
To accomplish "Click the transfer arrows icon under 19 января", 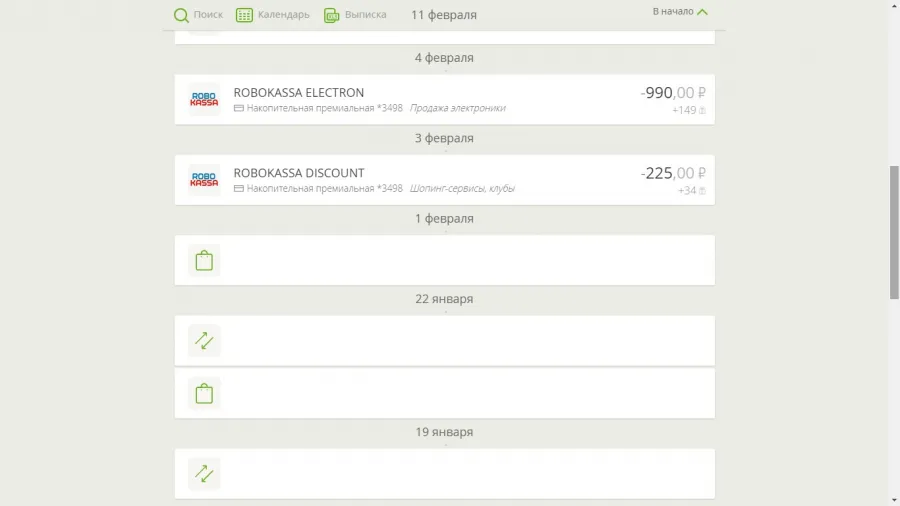I will (204, 474).
